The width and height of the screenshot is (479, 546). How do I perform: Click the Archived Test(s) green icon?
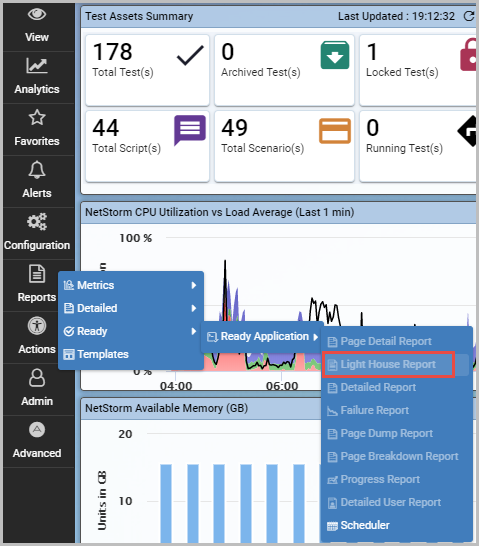pyautogui.click(x=335, y=55)
